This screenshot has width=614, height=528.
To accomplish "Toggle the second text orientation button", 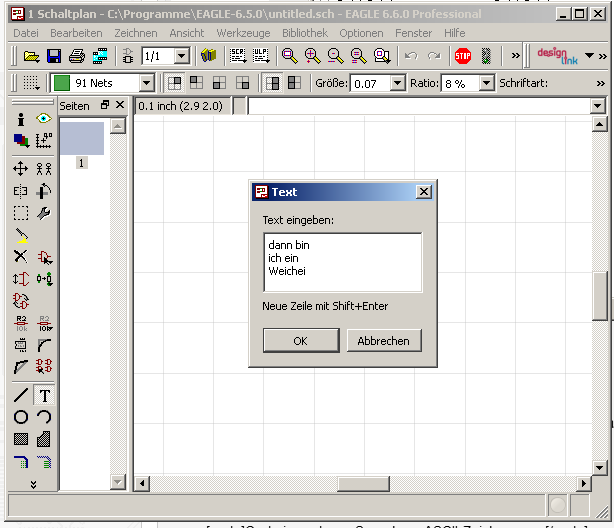I will [x=197, y=83].
